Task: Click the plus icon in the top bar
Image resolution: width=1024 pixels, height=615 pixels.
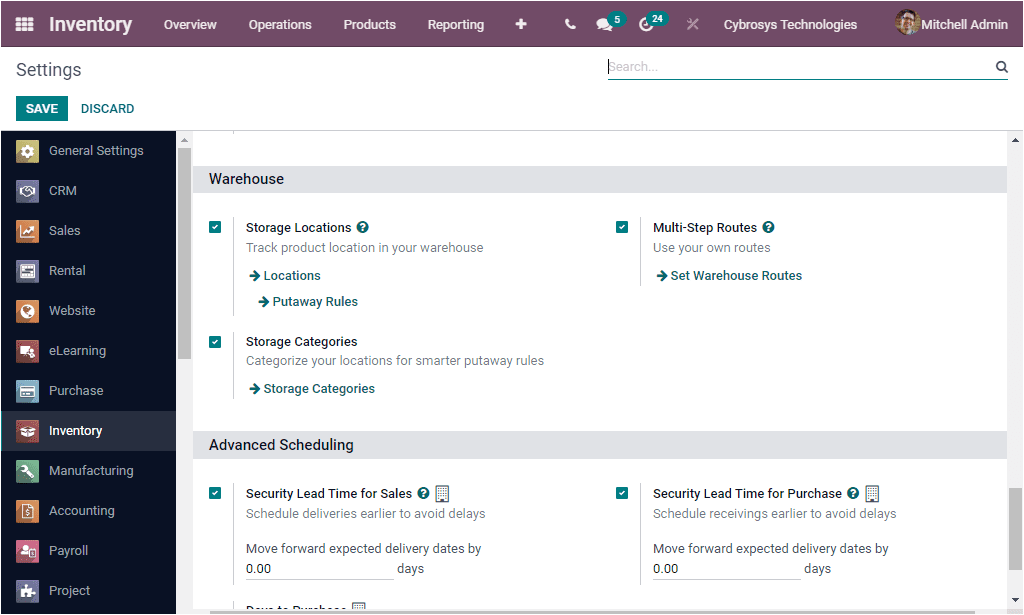Action: [521, 24]
